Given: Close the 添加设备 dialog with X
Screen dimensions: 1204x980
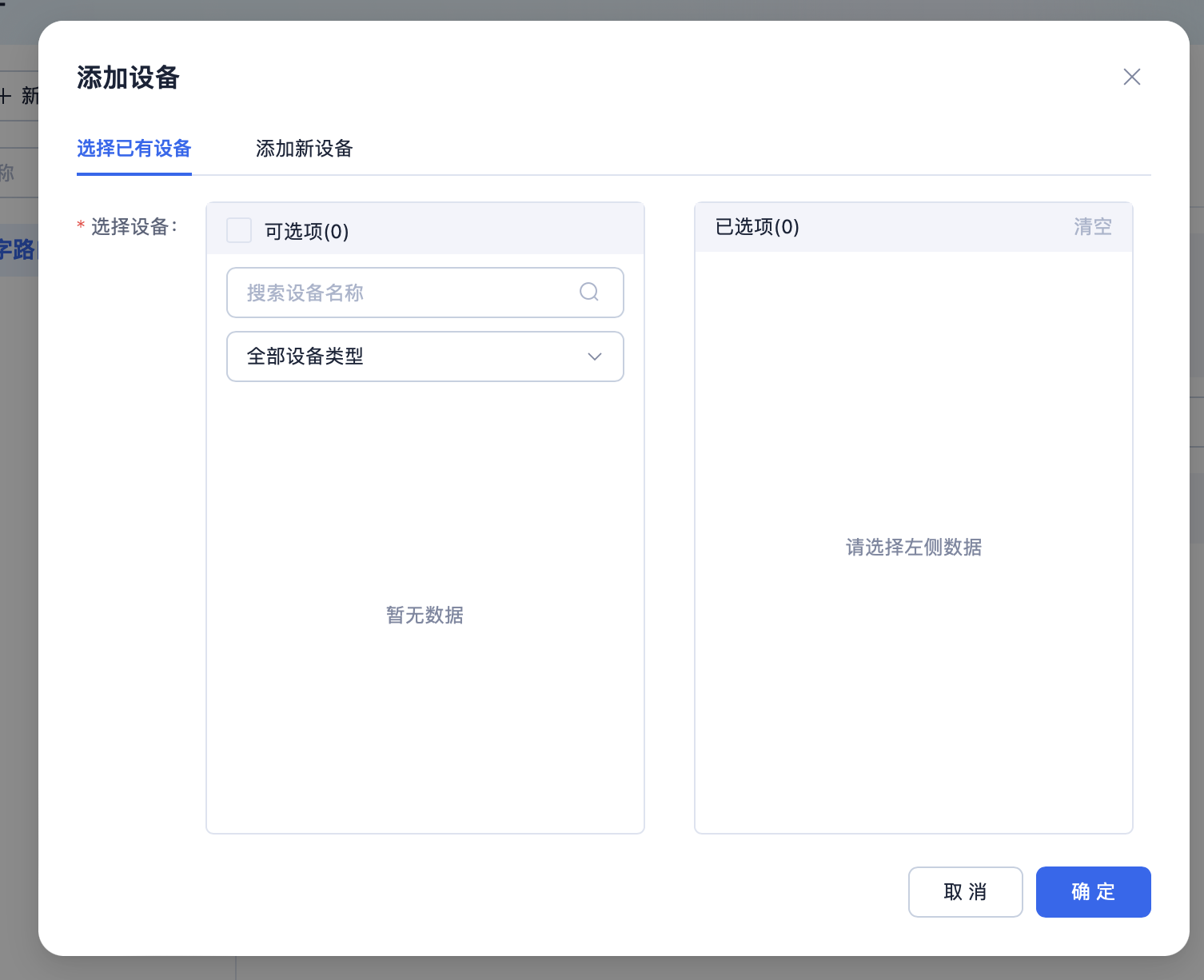Looking at the screenshot, I should point(1131,77).
